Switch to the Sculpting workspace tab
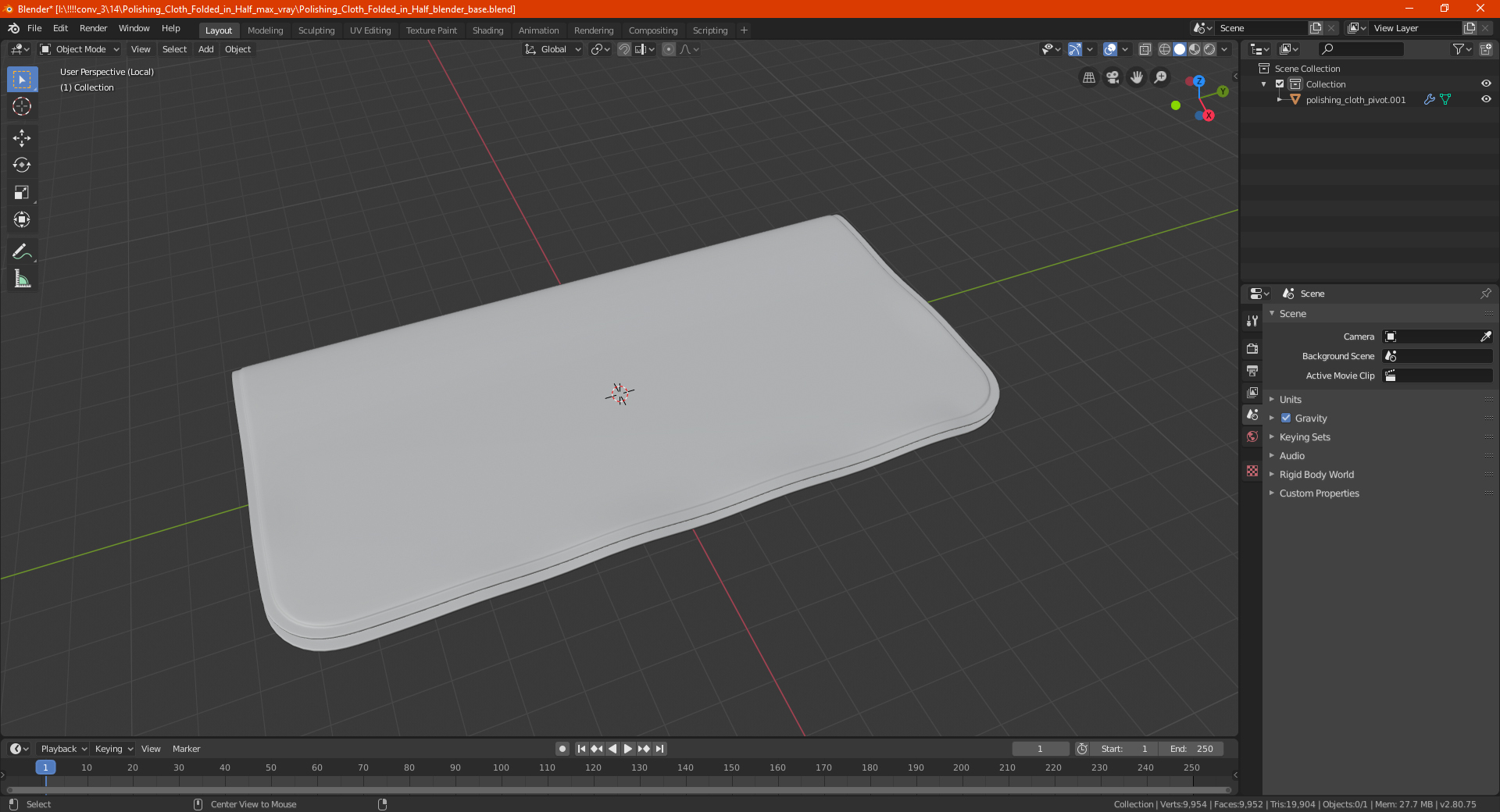This screenshot has height=812, width=1500. click(x=316, y=30)
